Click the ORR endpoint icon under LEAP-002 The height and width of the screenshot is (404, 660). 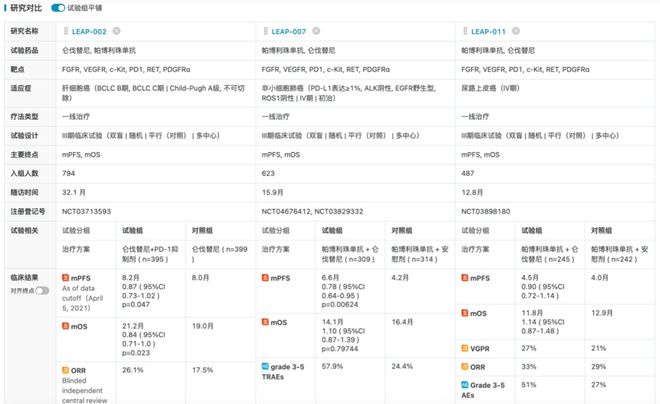[x=65, y=370]
